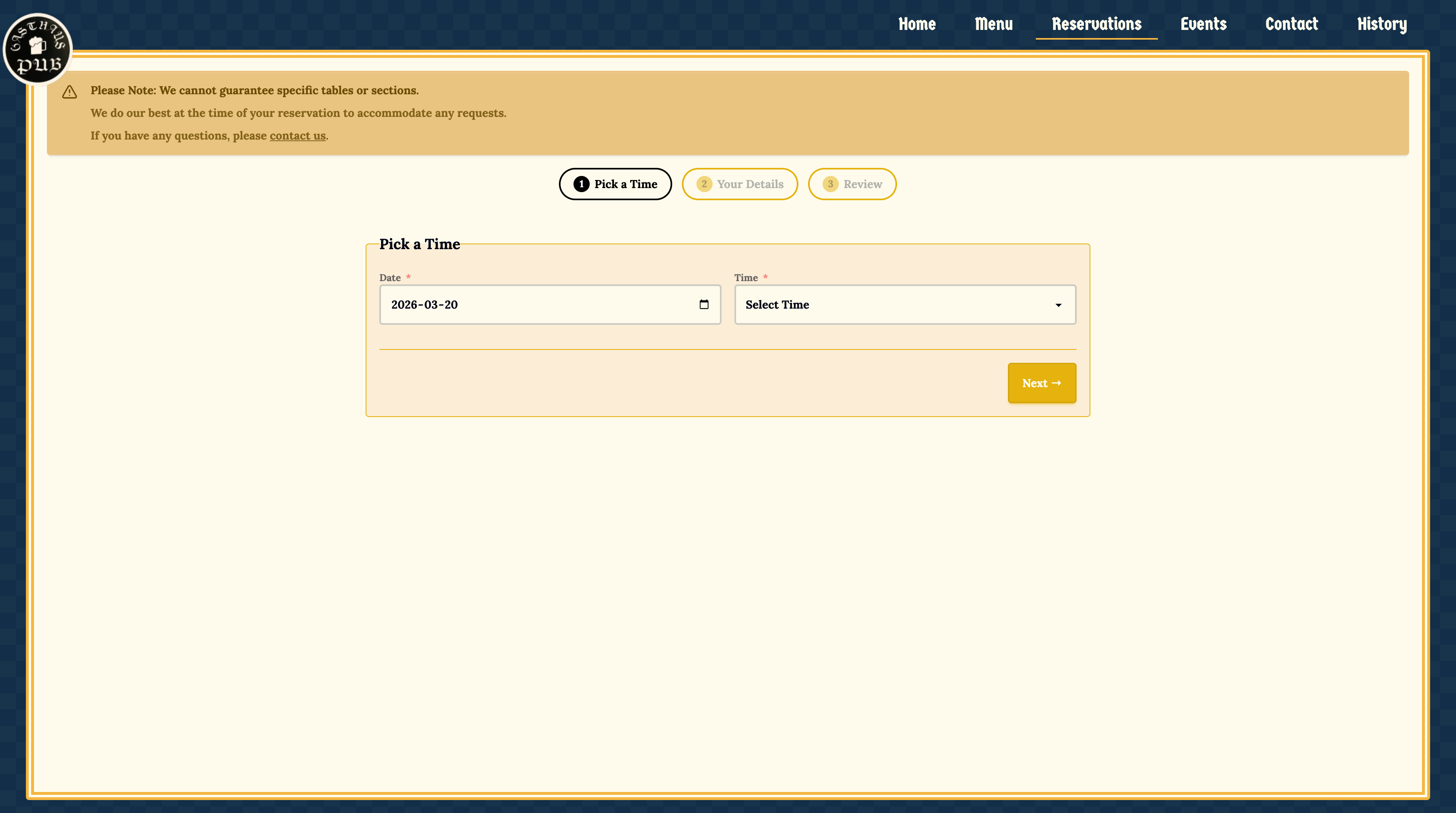The width and height of the screenshot is (1456, 813).
Task: Open the calendar picker icon in Date field
Action: click(704, 304)
